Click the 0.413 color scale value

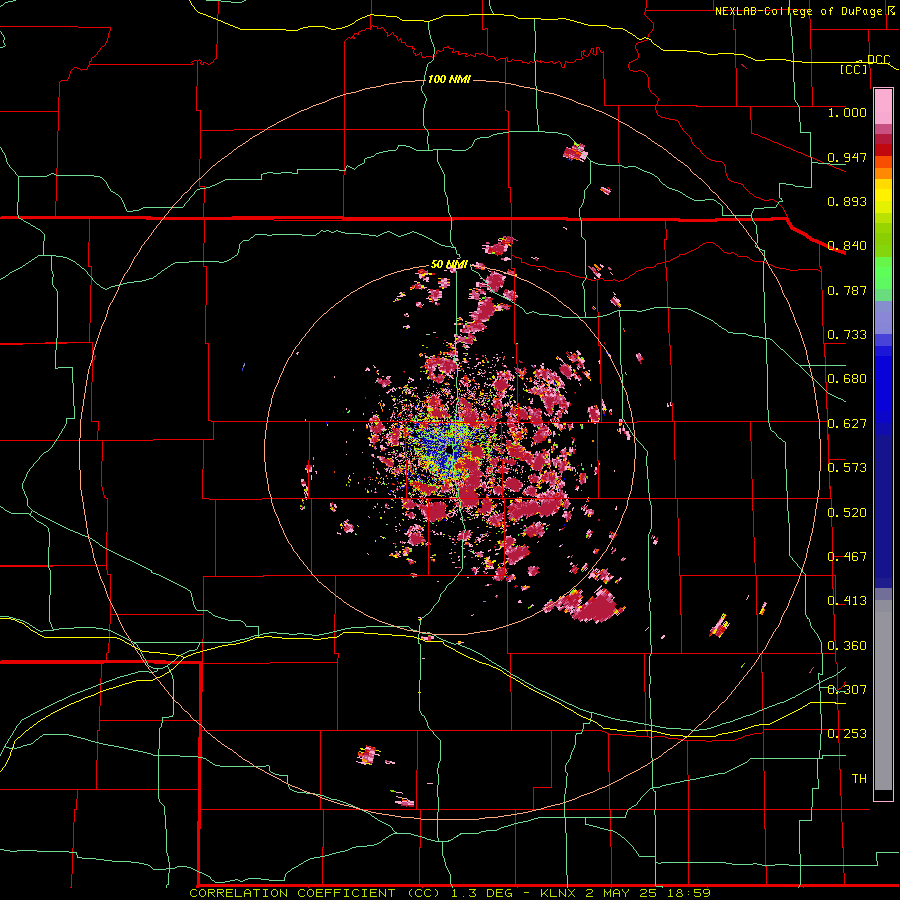[x=847, y=601]
